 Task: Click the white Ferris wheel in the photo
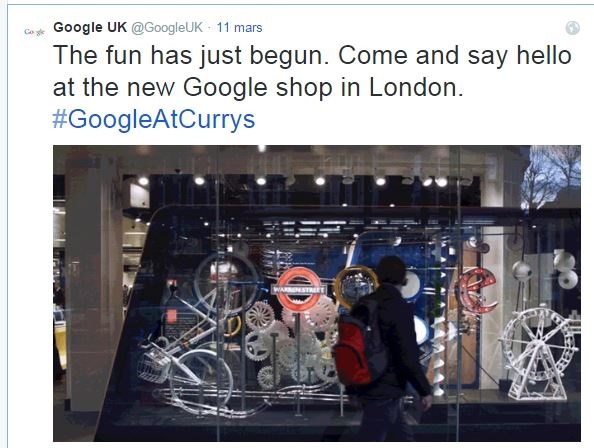tap(538, 354)
